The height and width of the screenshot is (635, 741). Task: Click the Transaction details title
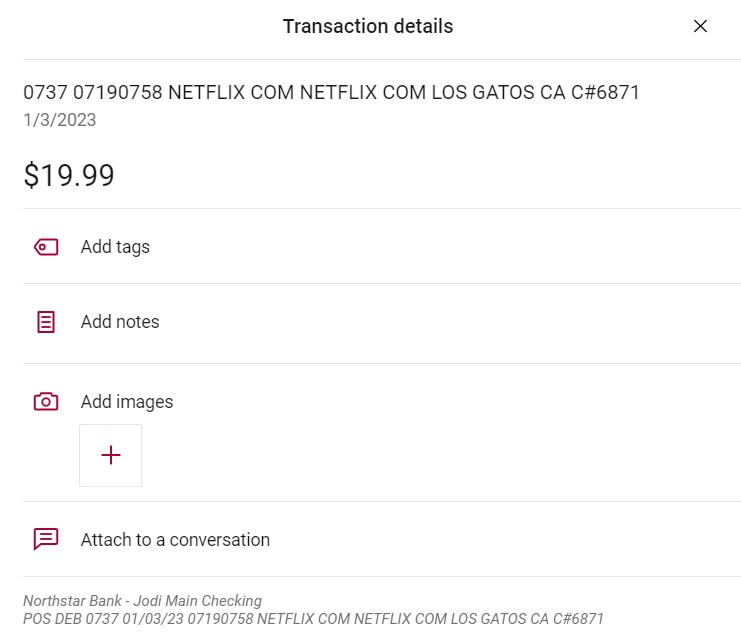(368, 27)
